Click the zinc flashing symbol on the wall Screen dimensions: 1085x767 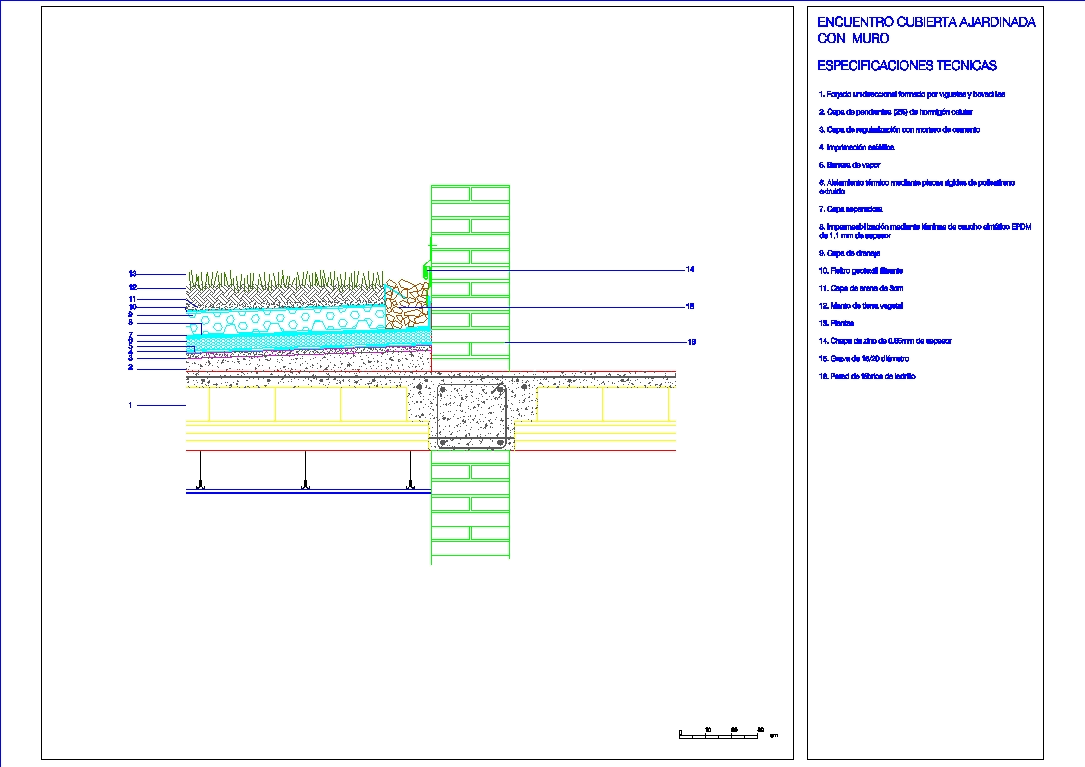point(425,272)
